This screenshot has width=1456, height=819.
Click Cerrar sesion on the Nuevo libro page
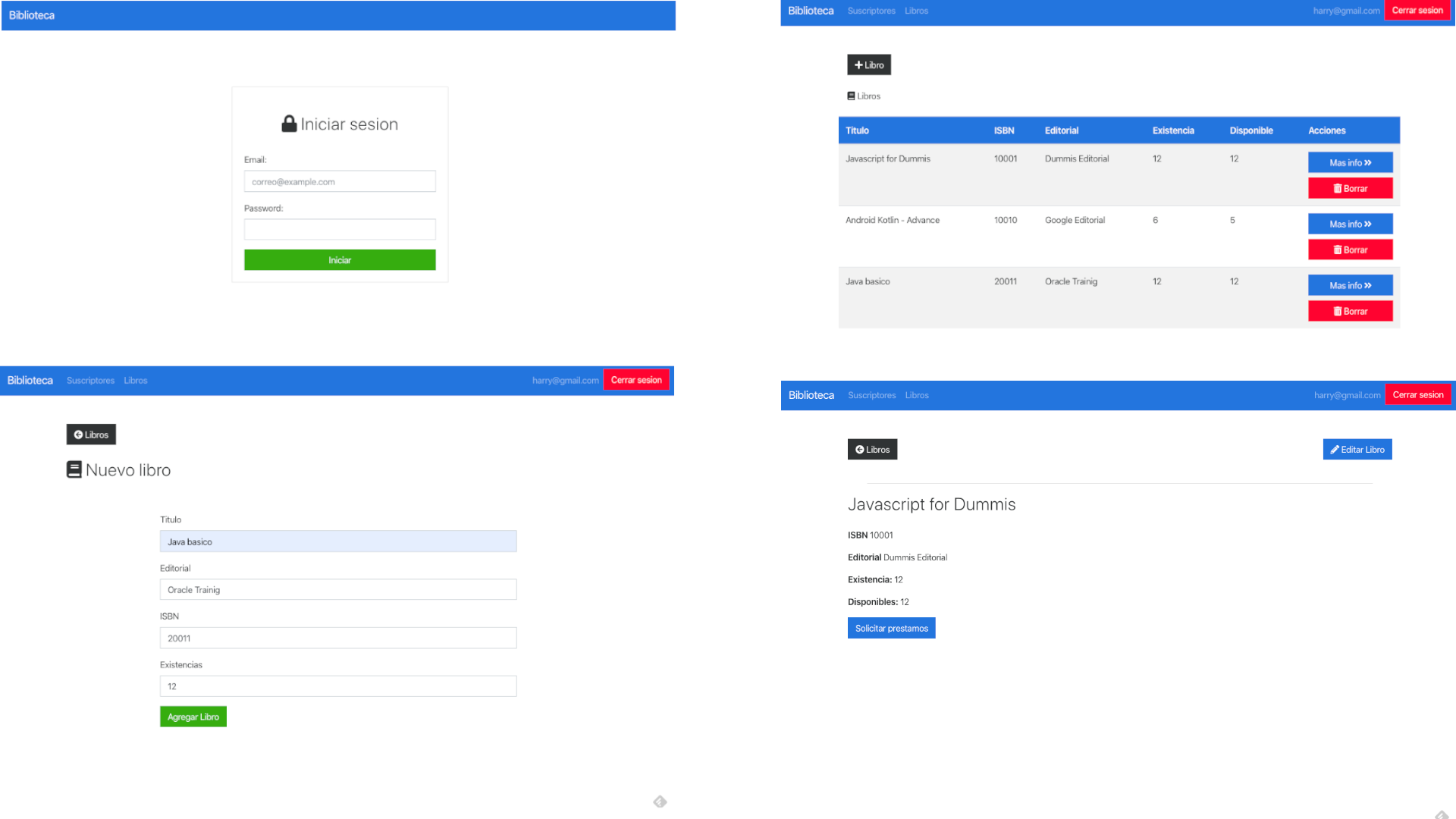tap(636, 380)
